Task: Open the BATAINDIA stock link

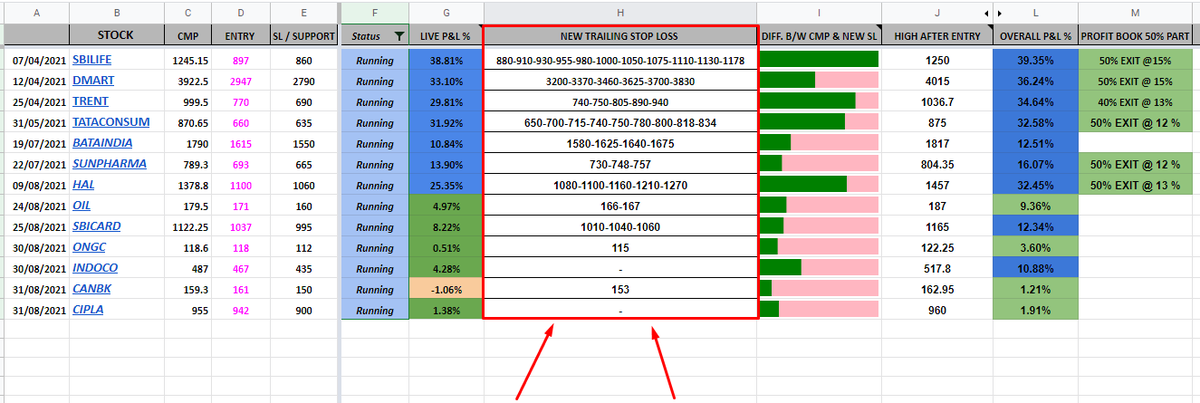Action: click(x=104, y=143)
